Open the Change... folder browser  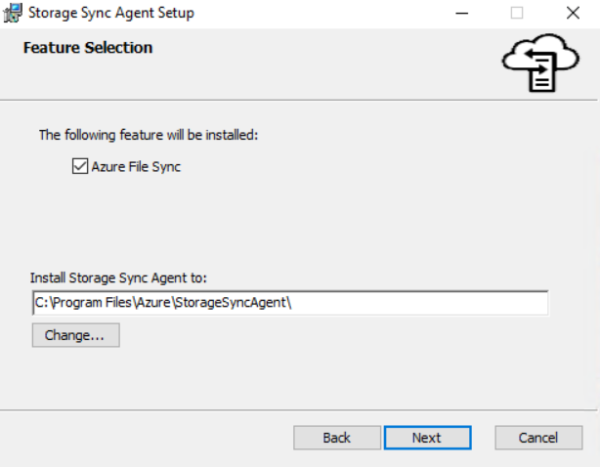[76, 335]
